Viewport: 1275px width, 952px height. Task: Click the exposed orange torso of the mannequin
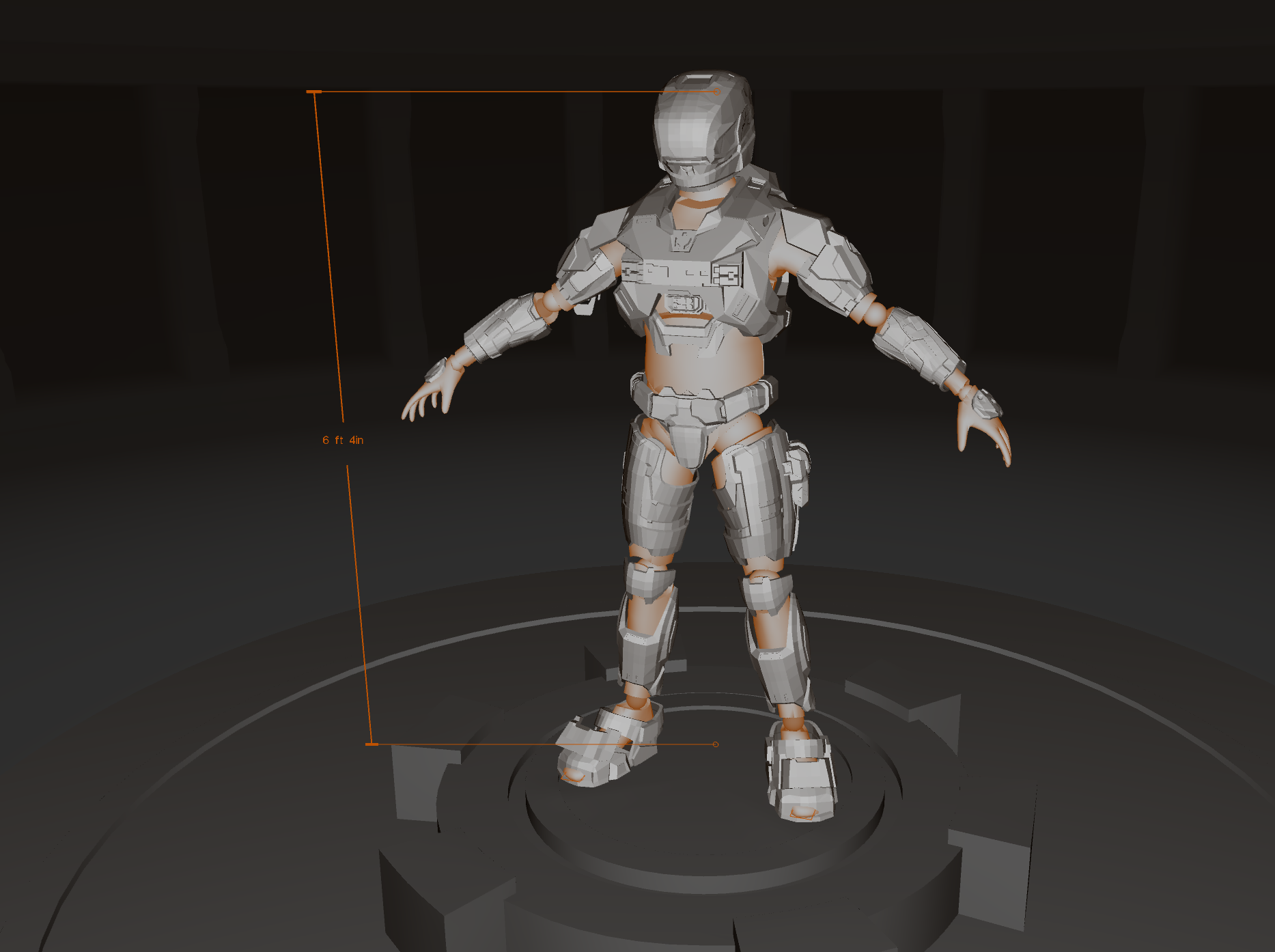(x=703, y=365)
